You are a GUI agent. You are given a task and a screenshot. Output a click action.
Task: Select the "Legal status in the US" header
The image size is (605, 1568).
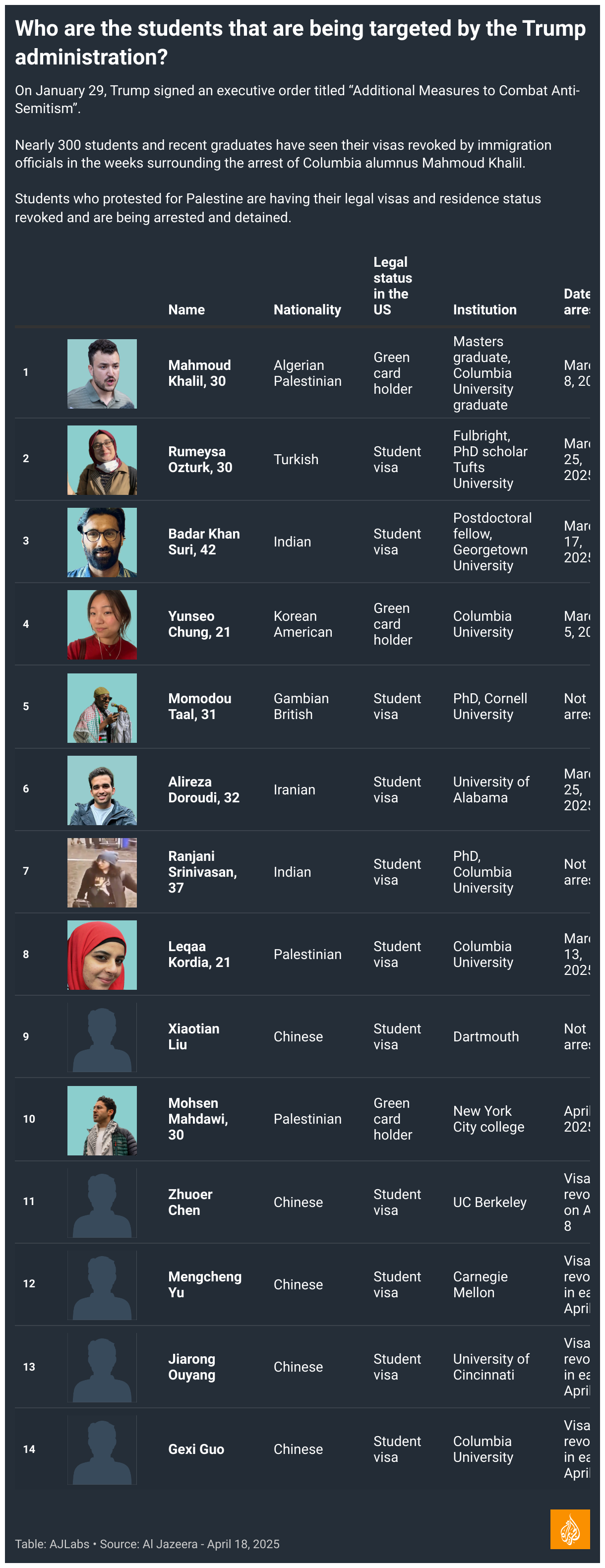(392, 286)
